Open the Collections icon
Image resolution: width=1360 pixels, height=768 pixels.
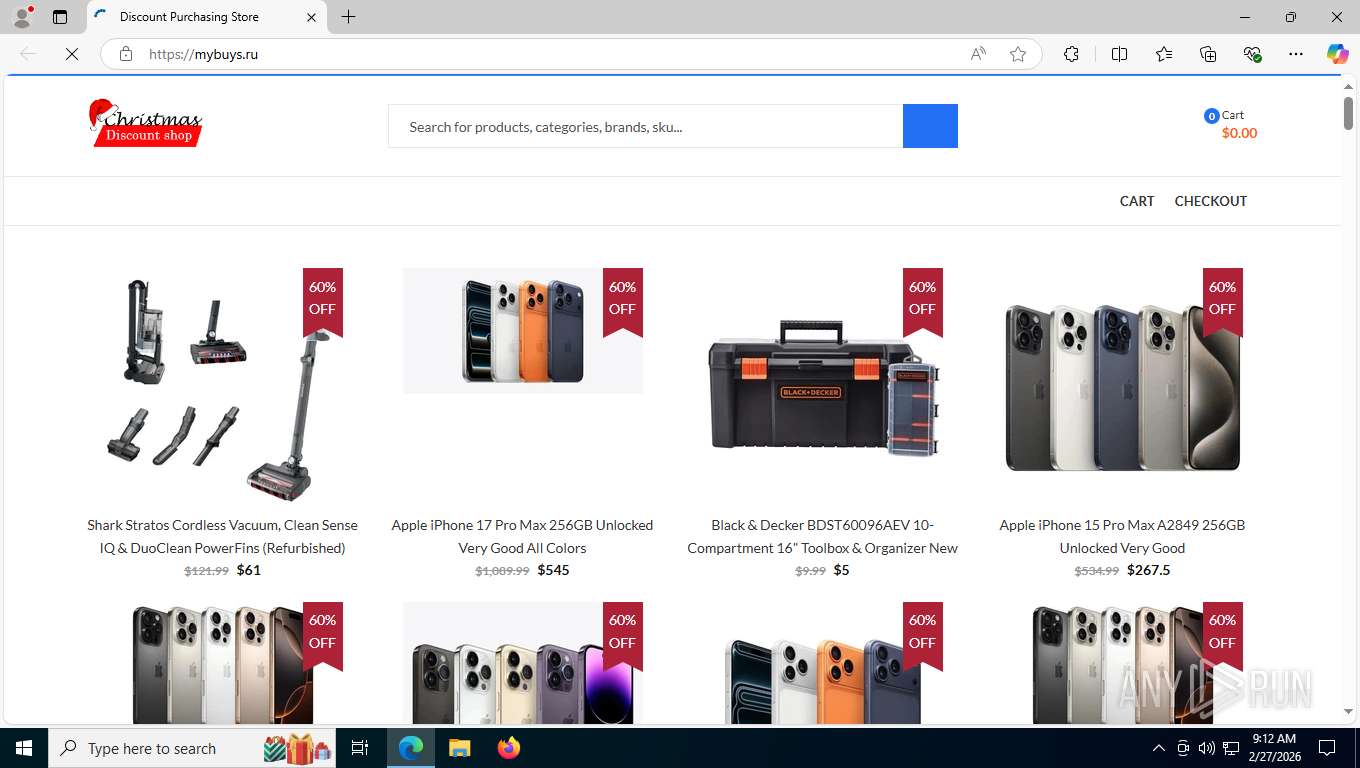1208,54
